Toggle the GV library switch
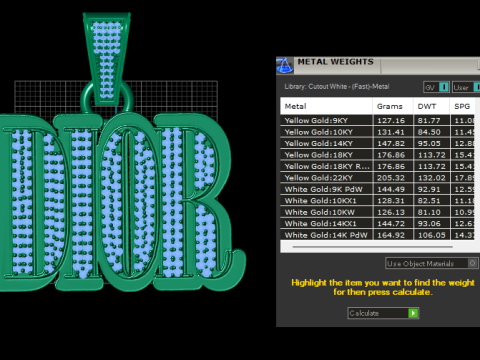This screenshot has width=480, height=360. click(444, 87)
